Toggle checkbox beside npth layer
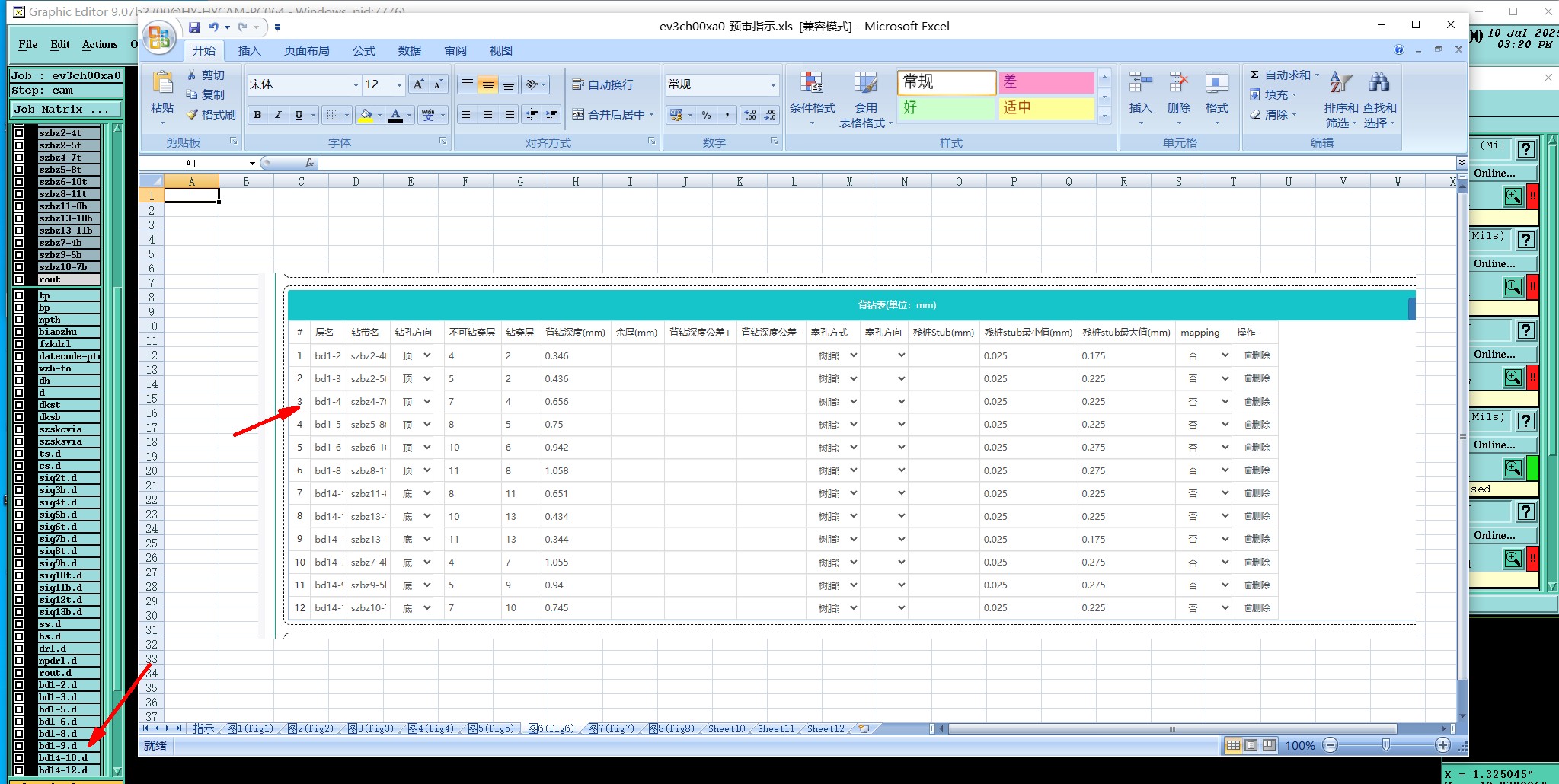The height and width of the screenshot is (784, 1559). coord(19,320)
